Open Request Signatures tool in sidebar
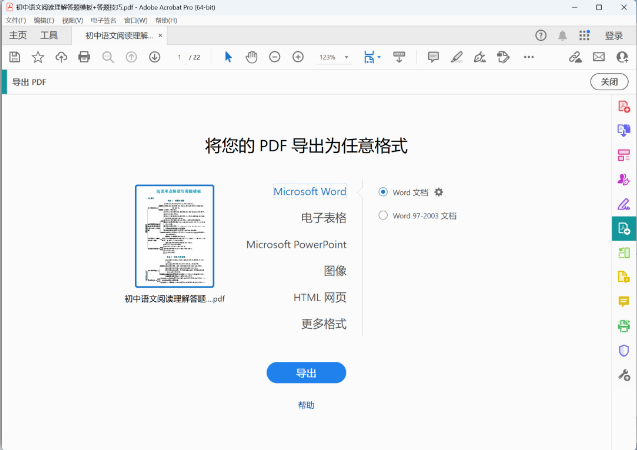Screen dimensions: 637x450 click(x=624, y=179)
